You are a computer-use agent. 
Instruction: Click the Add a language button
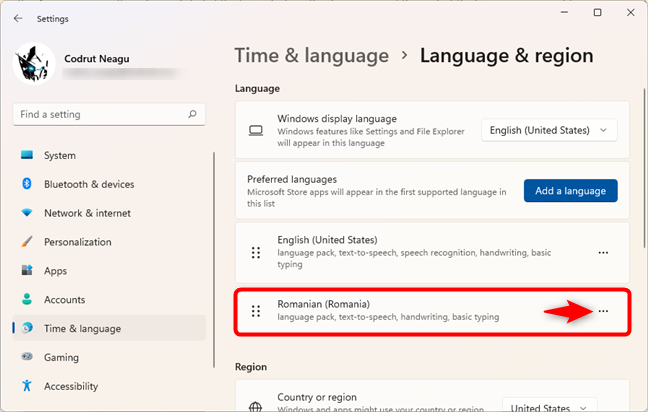point(571,191)
